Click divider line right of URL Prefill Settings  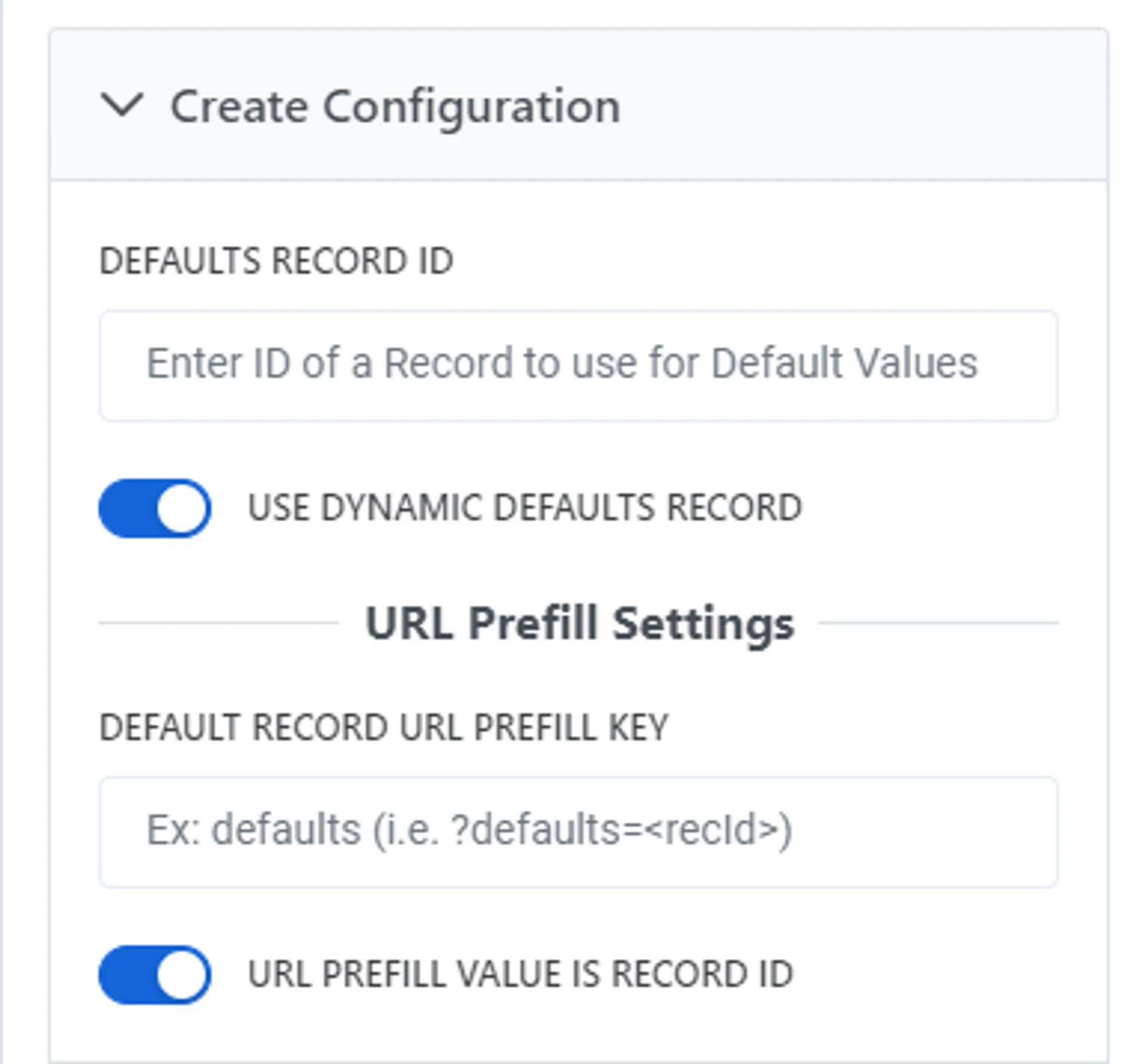(x=938, y=623)
